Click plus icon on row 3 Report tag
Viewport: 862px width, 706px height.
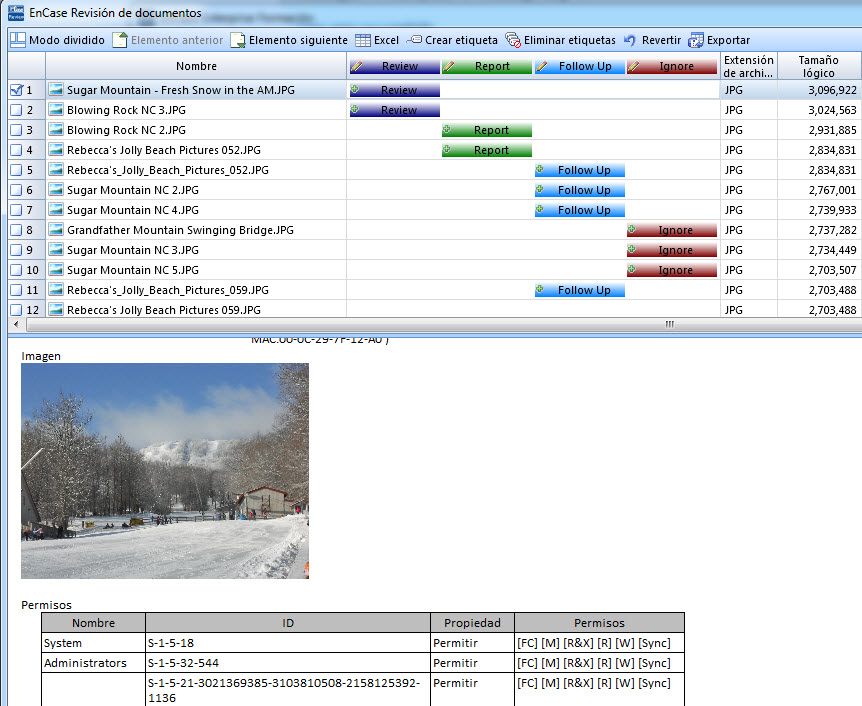click(x=447, y=129)
